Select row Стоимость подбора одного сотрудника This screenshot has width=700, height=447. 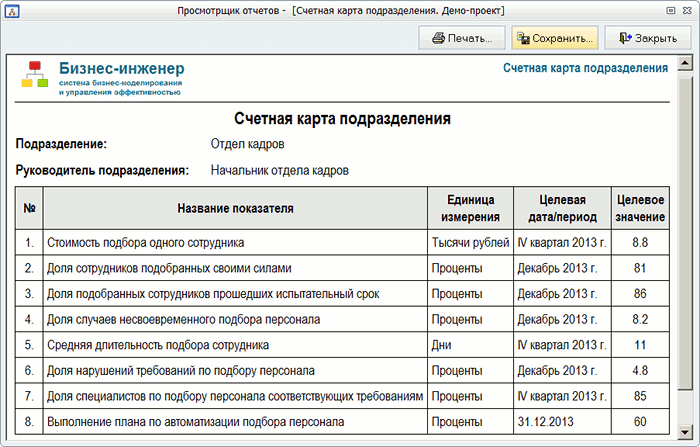click(x=342, y=242)
